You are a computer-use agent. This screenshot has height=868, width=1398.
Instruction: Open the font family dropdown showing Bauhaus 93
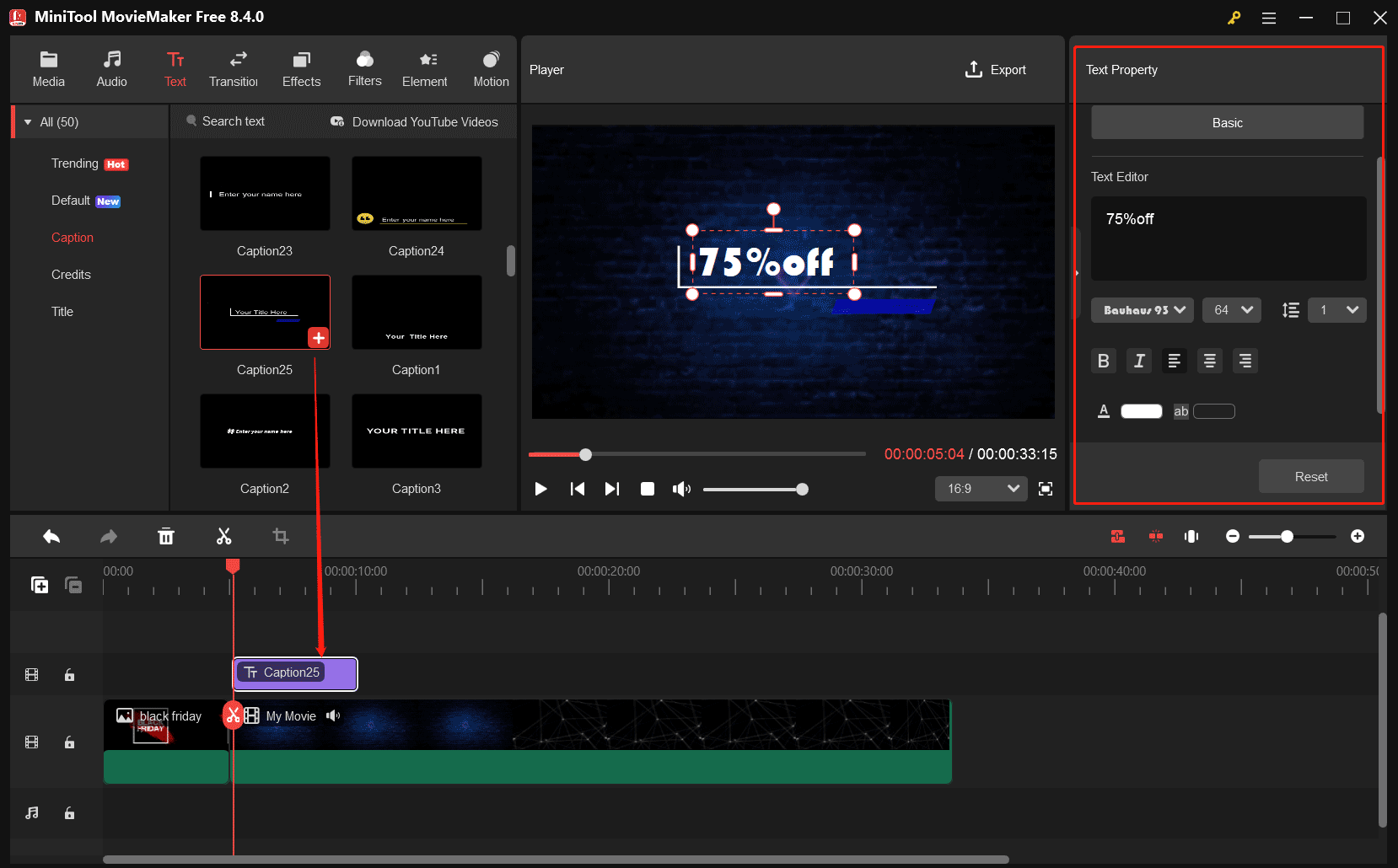(1142, 310)
